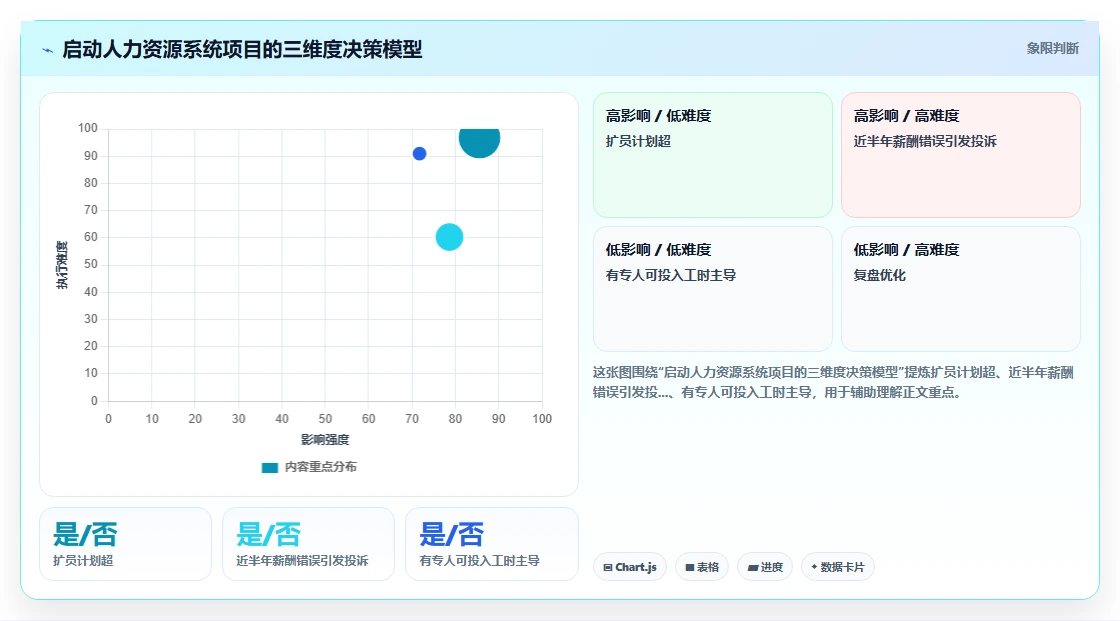This screenshot has width=1120, height=621.
Task: Click the description paragraph under the quadrants
Action: 833,382
